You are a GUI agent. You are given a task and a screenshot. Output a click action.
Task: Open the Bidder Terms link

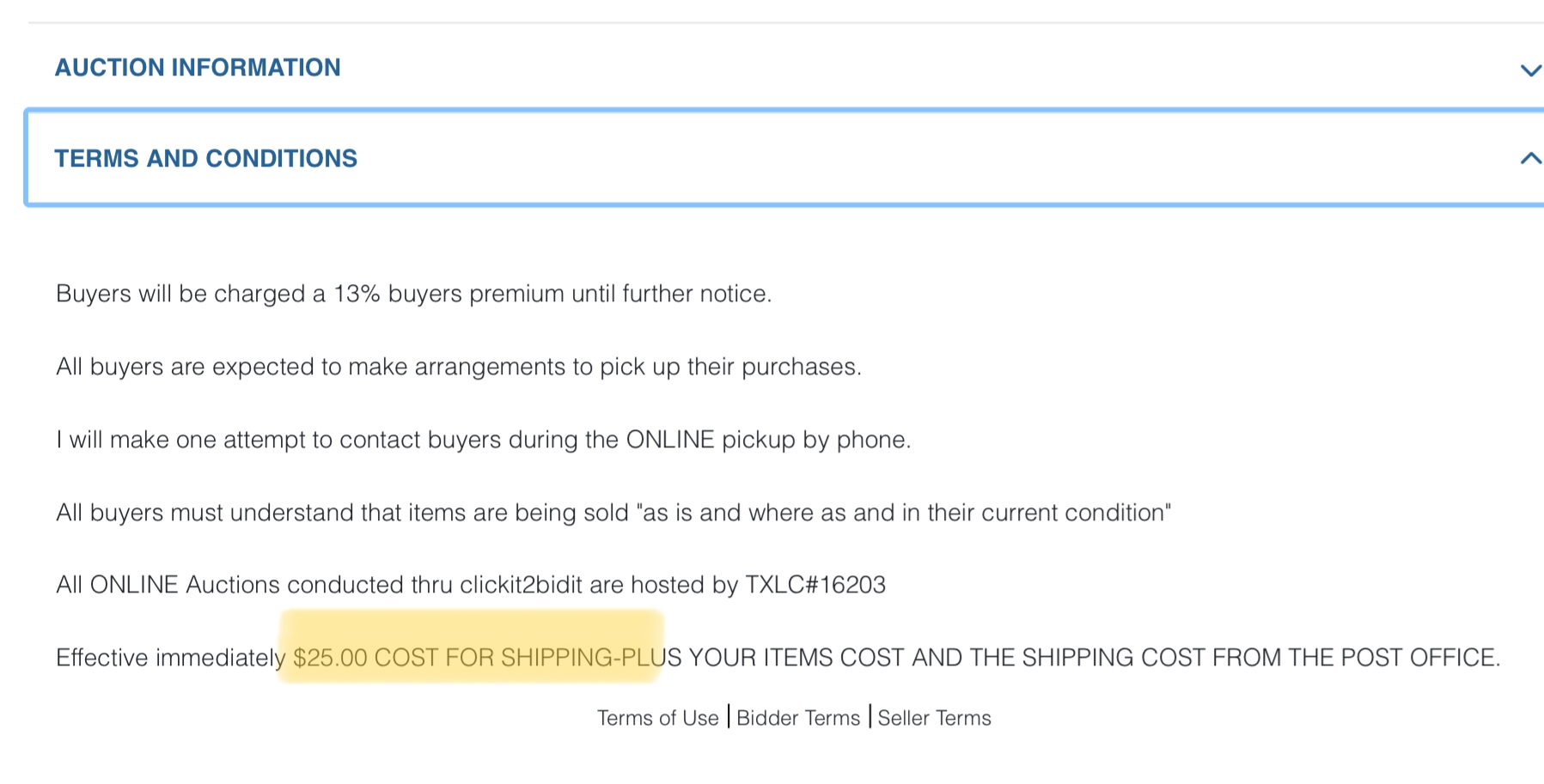798,718
